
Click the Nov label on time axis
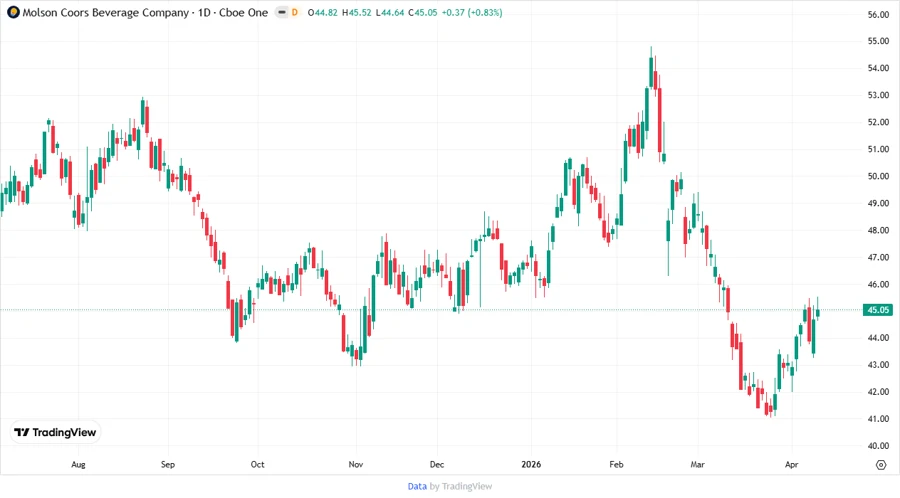pyautogui.click(x=356, y=464)
